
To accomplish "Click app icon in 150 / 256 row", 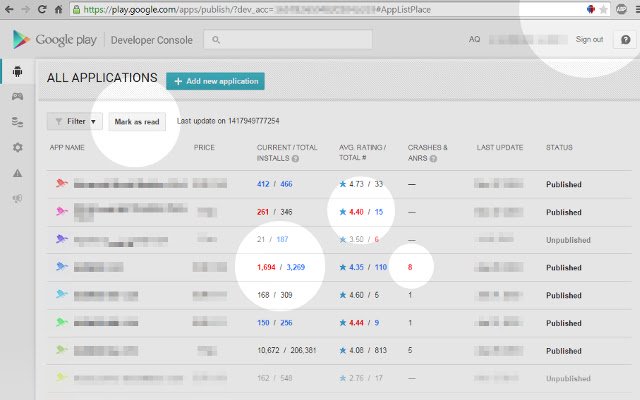I will (61, 322).
